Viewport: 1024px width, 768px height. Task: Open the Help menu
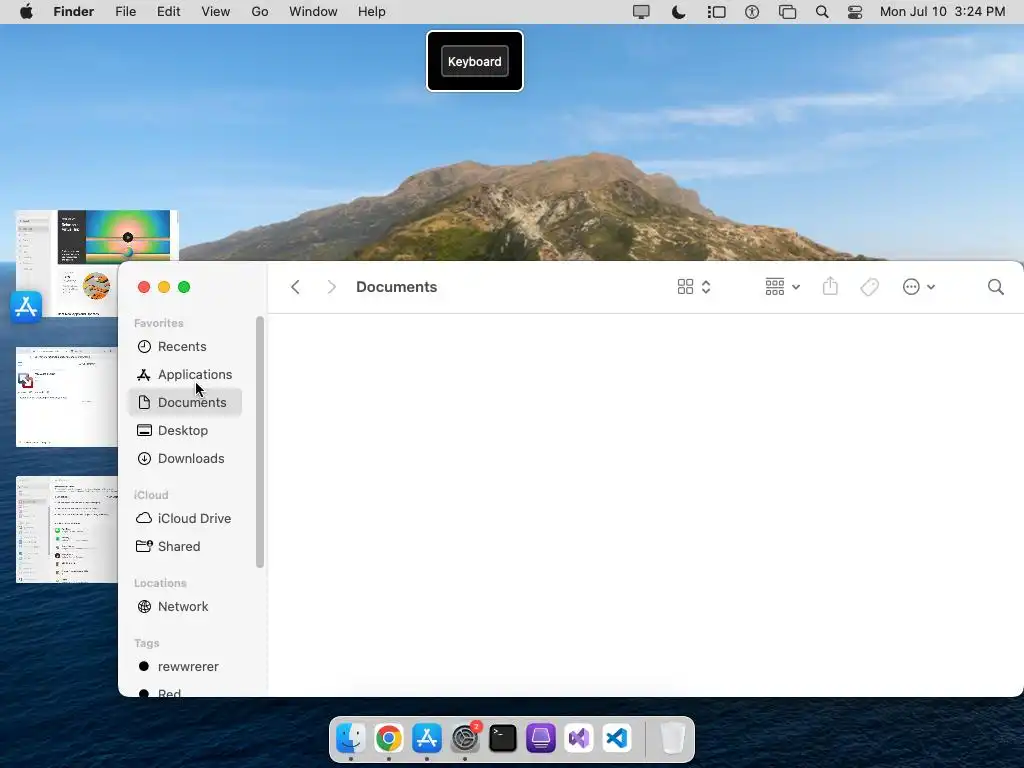[372, 12]
